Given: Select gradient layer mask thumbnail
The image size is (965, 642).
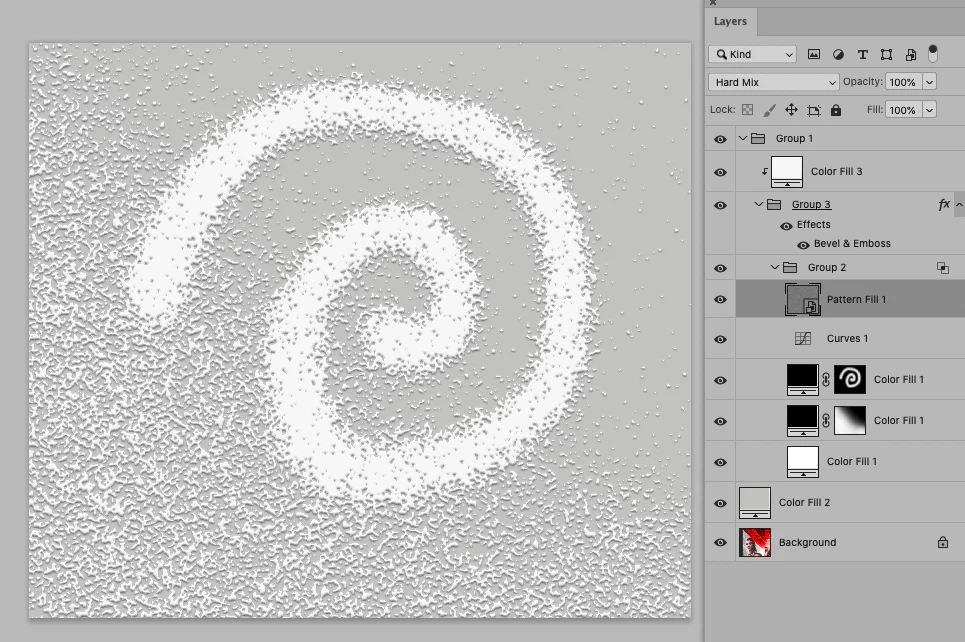Looking at the screenshot, I should (x=850, y=420).
